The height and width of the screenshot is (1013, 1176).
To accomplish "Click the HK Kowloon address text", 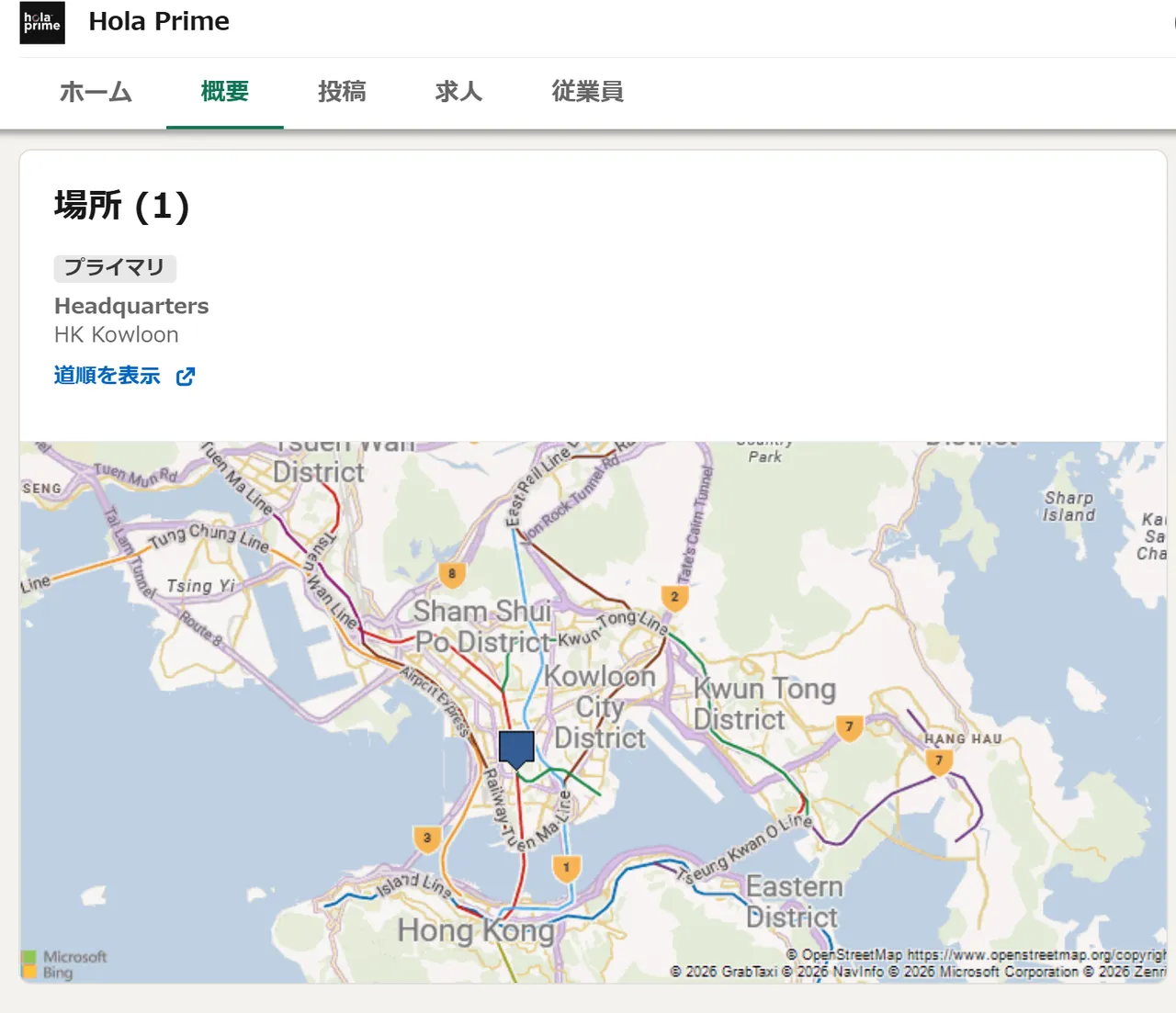I will click(117, 334).
